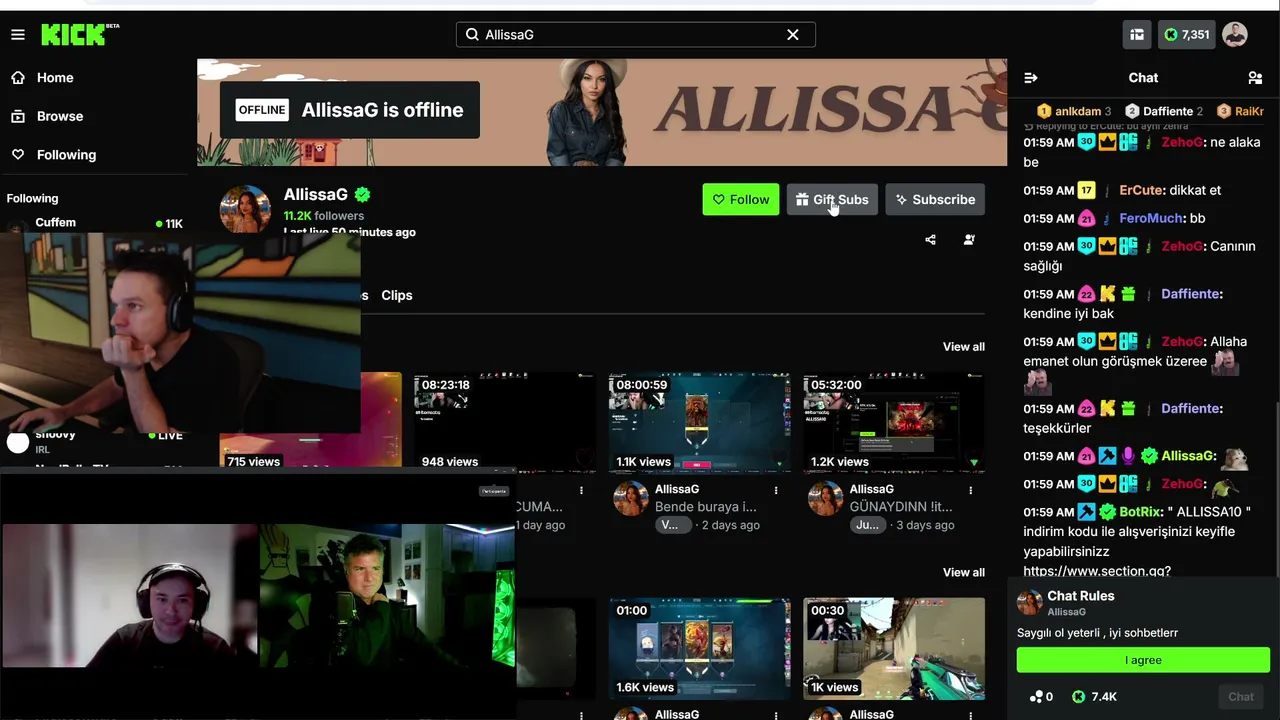Open the gift drops icon in the top bar
The width and height of the screenshot is (1280, 720).
[x=1137, y=35]
